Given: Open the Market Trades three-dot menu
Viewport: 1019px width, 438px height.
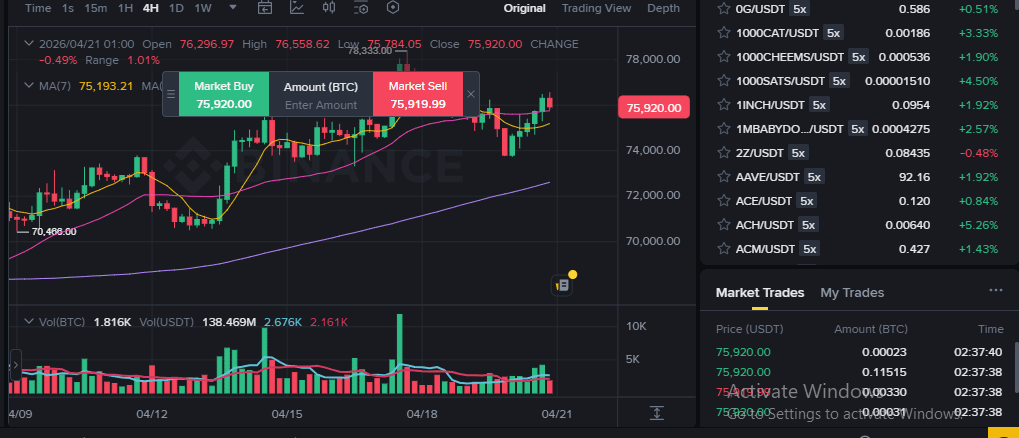Looking at the screenshot, I should click(996, 290).
